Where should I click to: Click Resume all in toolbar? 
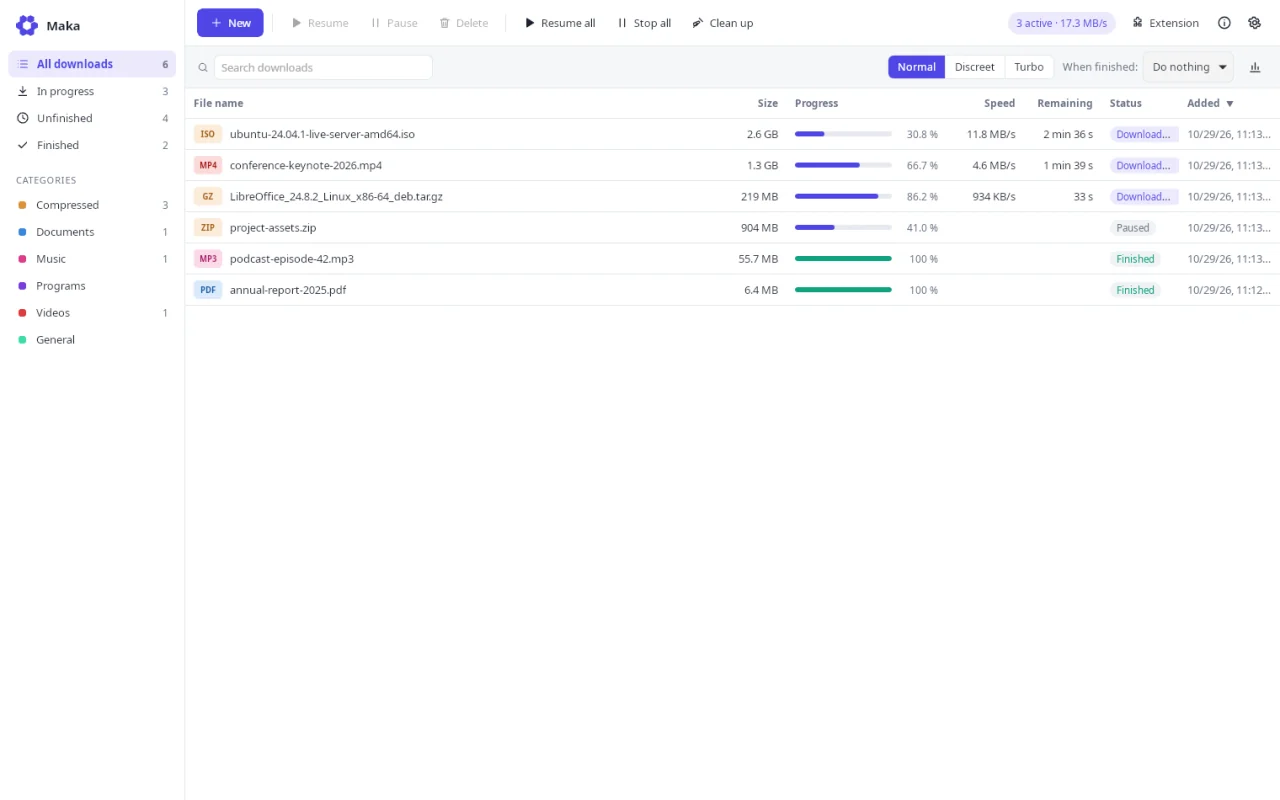pyautogui.click(x=560, y=23)
